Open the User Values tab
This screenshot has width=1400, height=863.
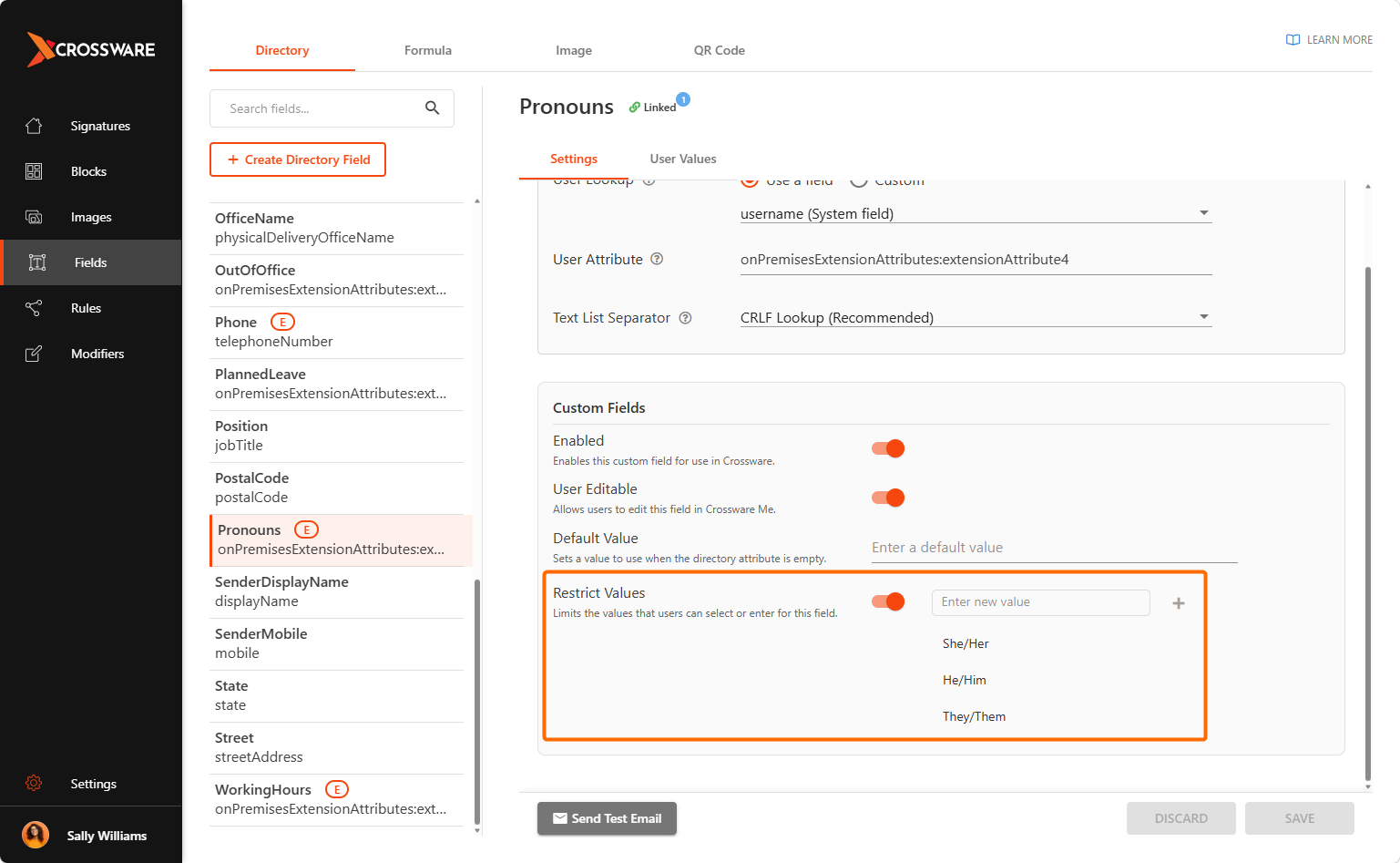(x=683, y=159)
